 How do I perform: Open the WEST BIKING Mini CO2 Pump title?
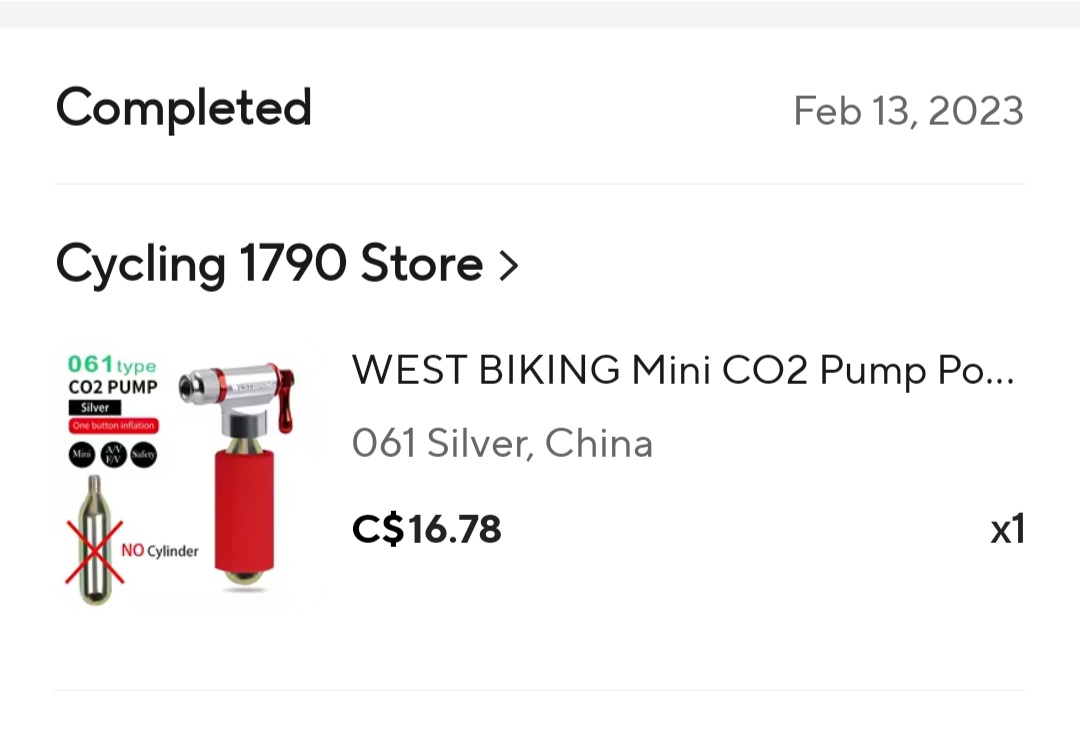point(682,371)
